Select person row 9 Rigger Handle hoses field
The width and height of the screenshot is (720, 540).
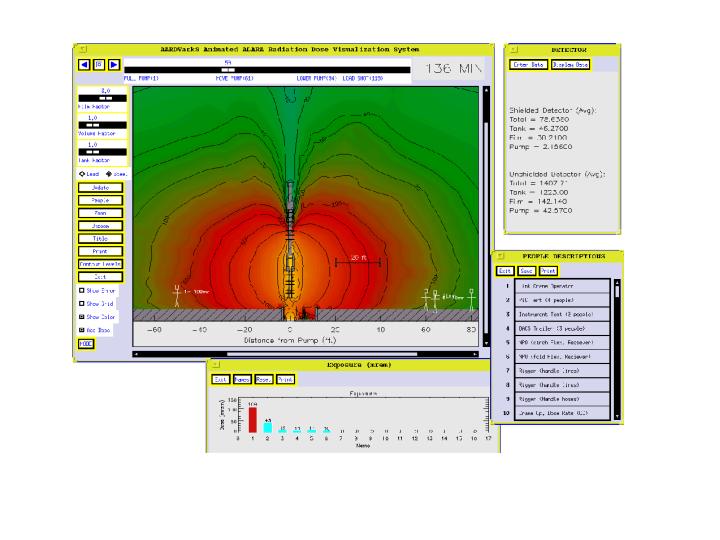pyautogui.click(x=562, y=399)
